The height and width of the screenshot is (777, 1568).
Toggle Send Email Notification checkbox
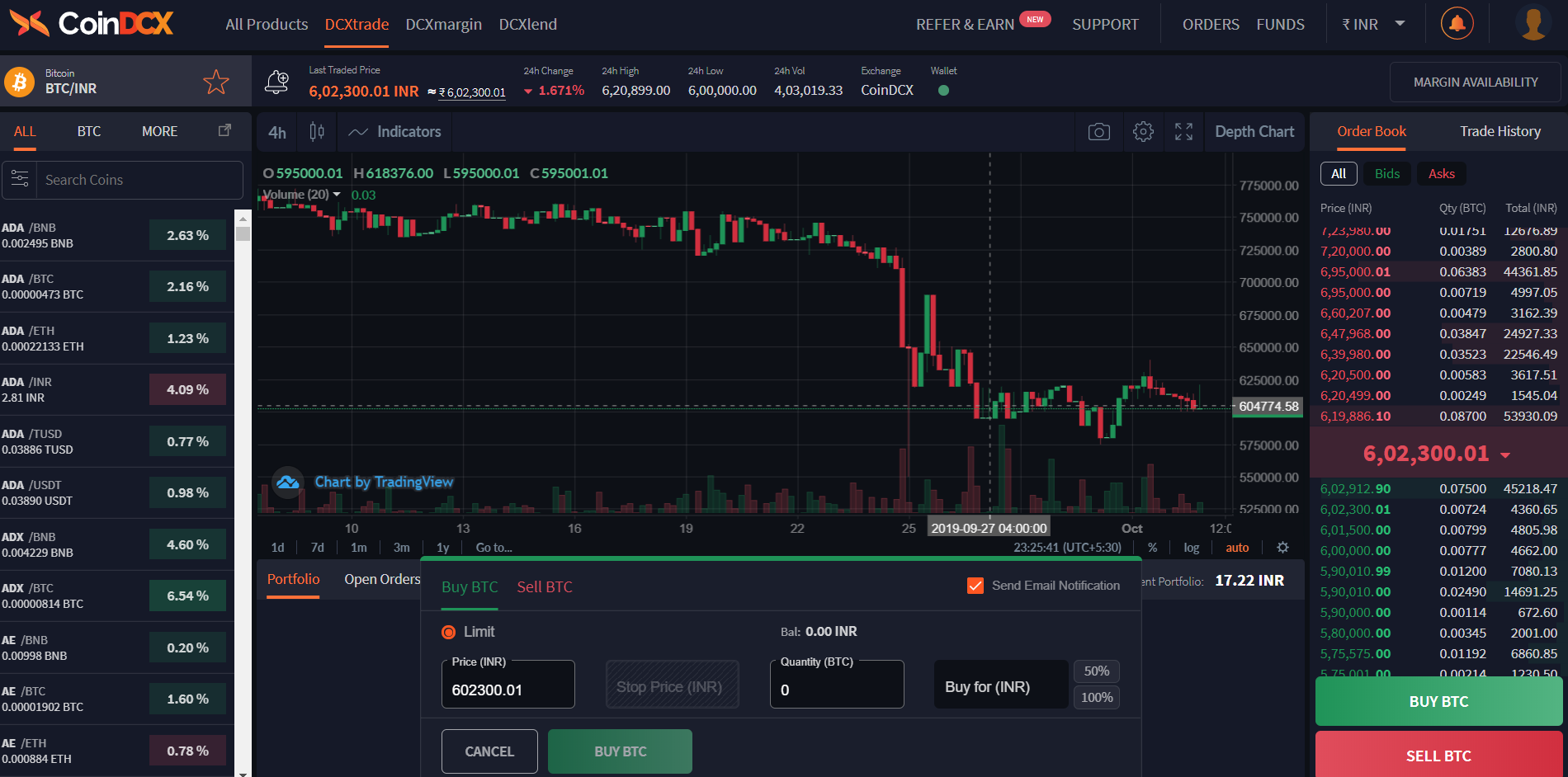click(975, 586)
